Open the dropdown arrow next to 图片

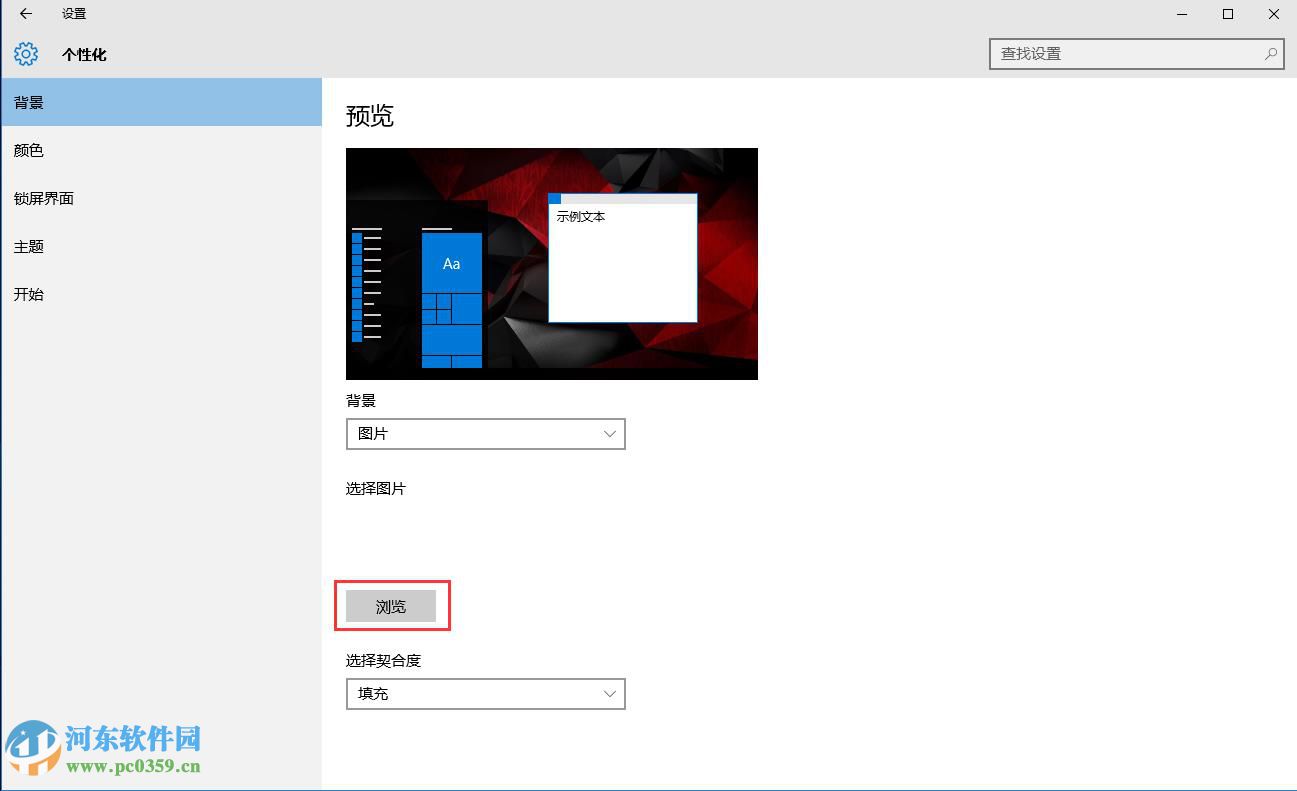(x=610, y=434)
